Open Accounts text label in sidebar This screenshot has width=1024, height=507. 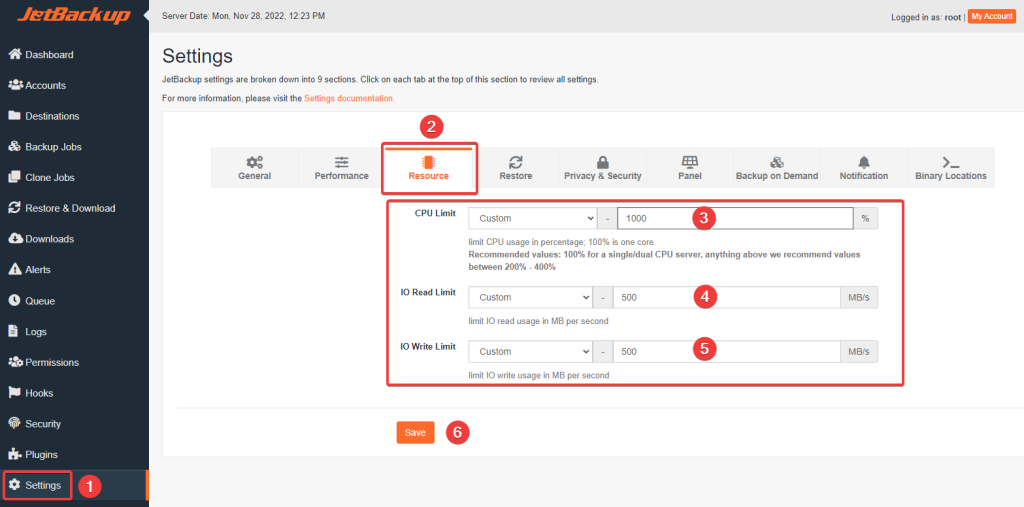pos(46,86)
